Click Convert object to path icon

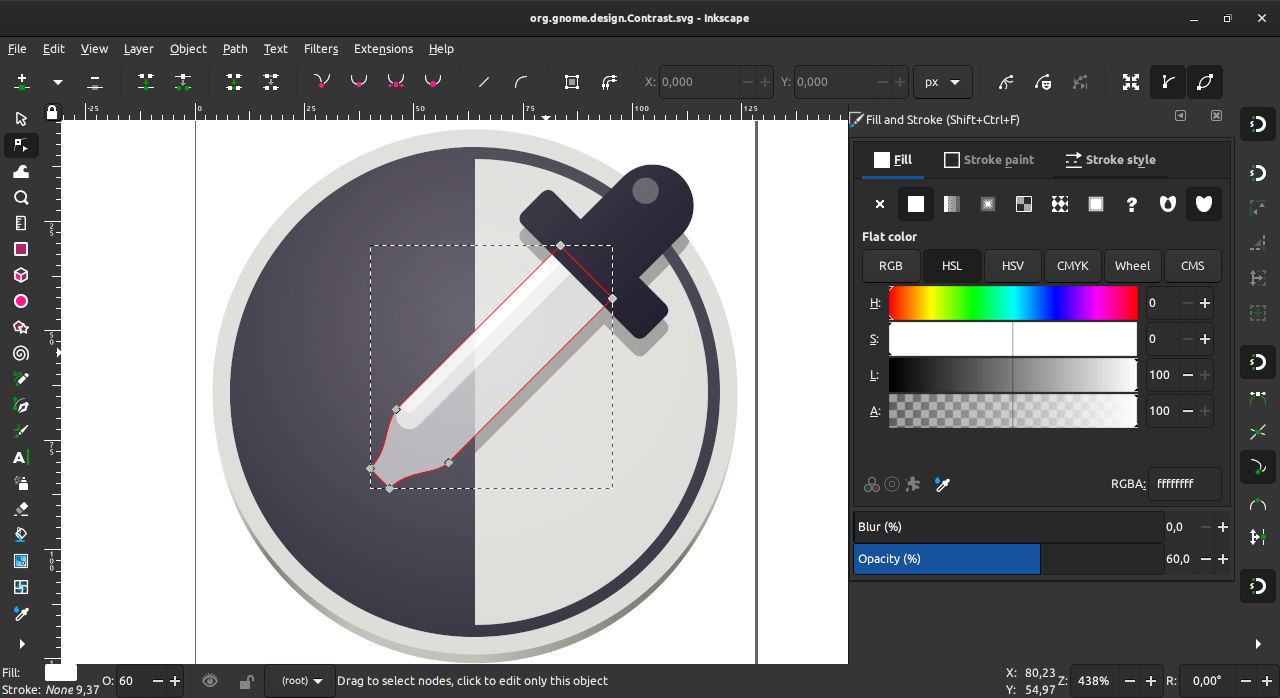click(x=572, y=82)
